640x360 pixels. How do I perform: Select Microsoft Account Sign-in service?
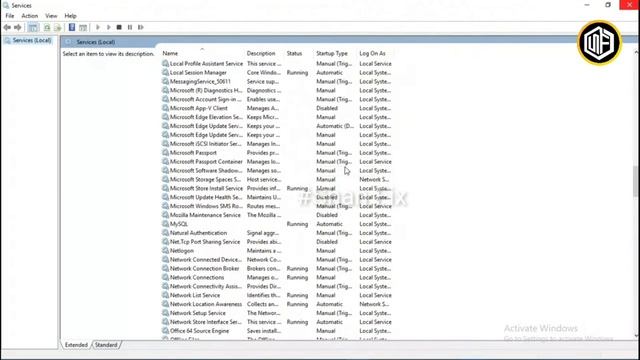point(206,100)
